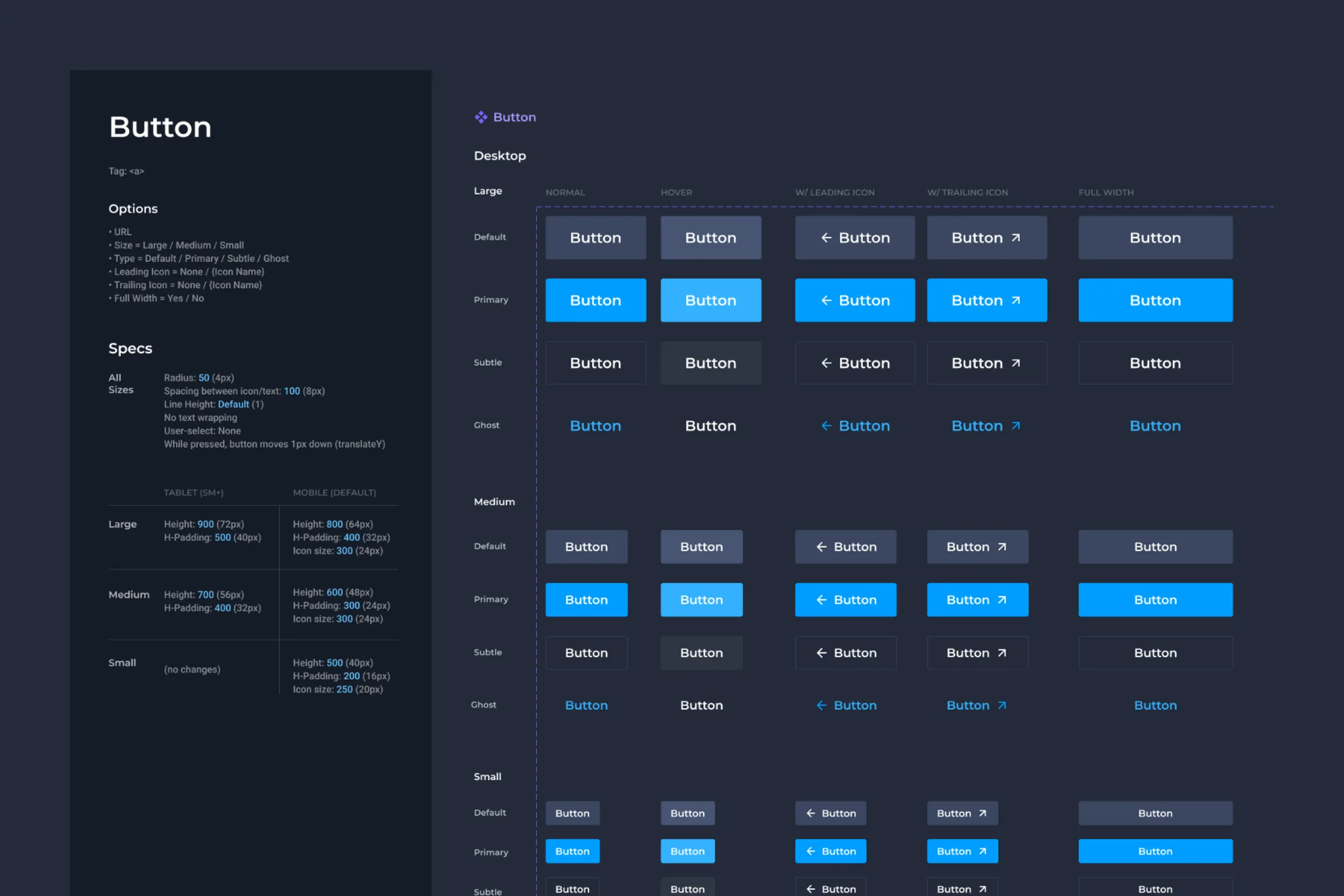Click Medium Subtle full width button
The image size is (1344, 896).
[1155, 653]
